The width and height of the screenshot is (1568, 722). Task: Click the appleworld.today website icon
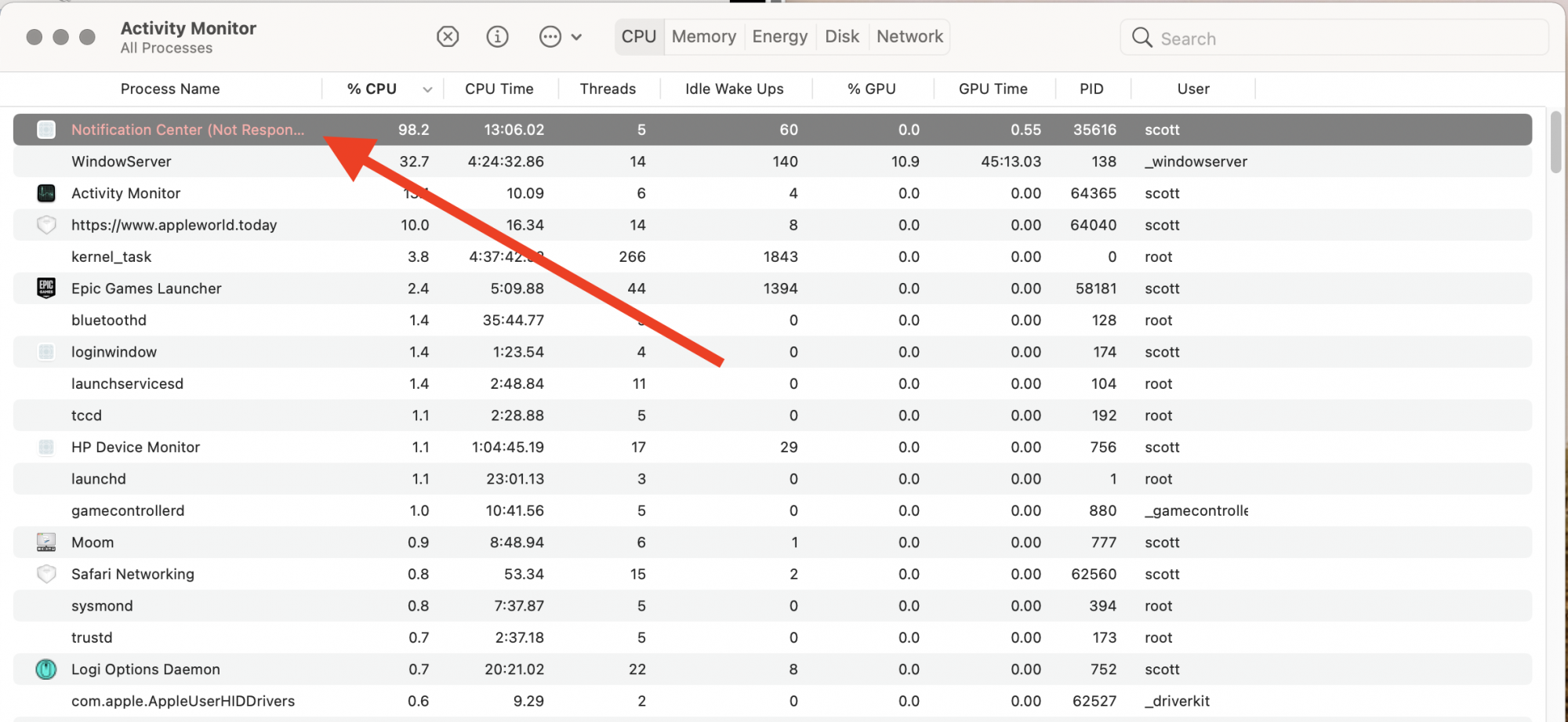[46, 225]
